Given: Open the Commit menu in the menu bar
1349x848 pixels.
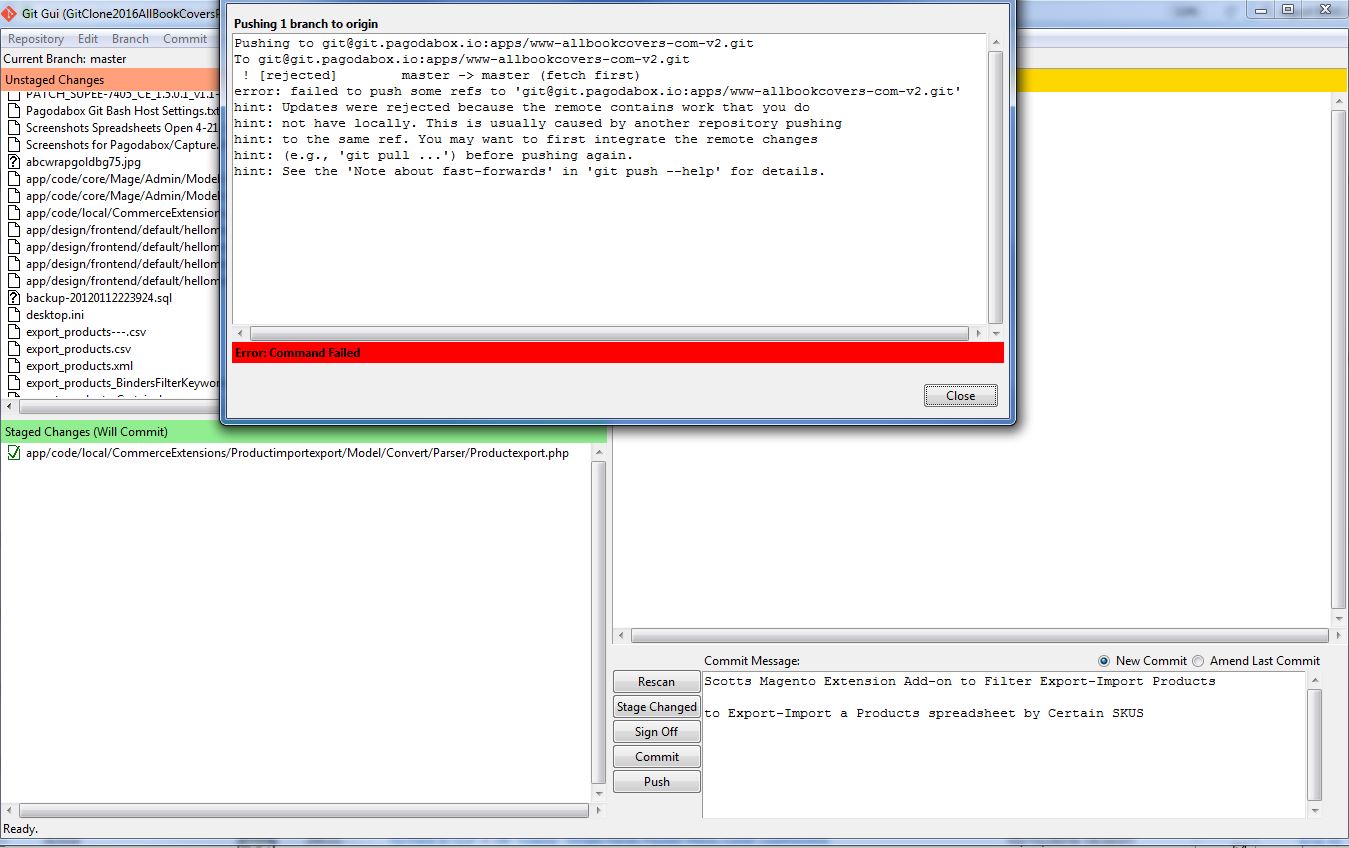Looking at the screenshot, I should click(185, 39).
